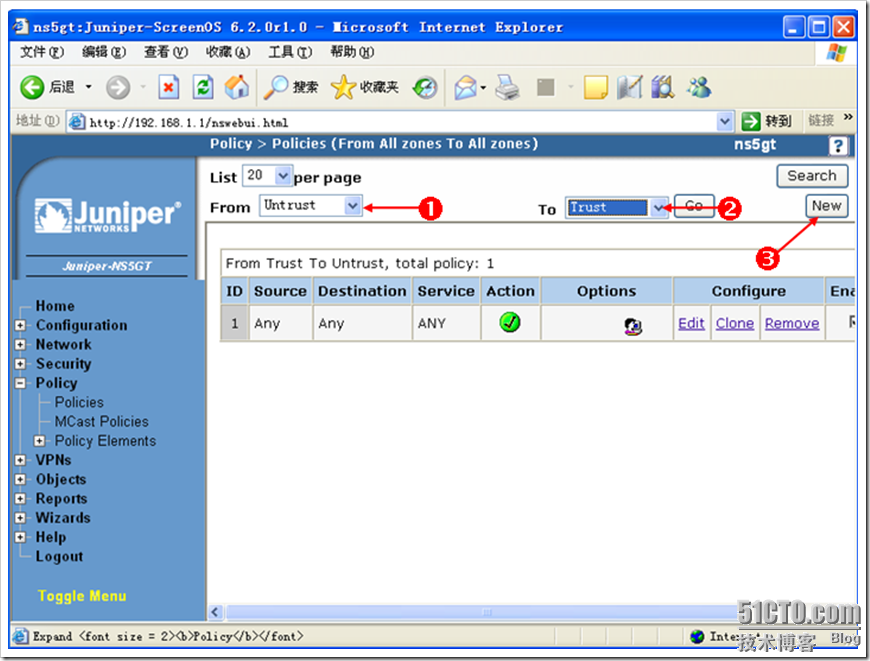
Task: Expand the Objects tree node
Action: [21, 480]
